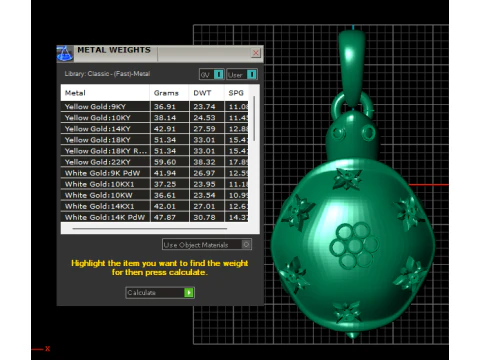Image resolution: width=480 pixels, height=360 pixels.
Task: Select the Yellow Gold:18KY row
Action: click(x=154, y=140)
